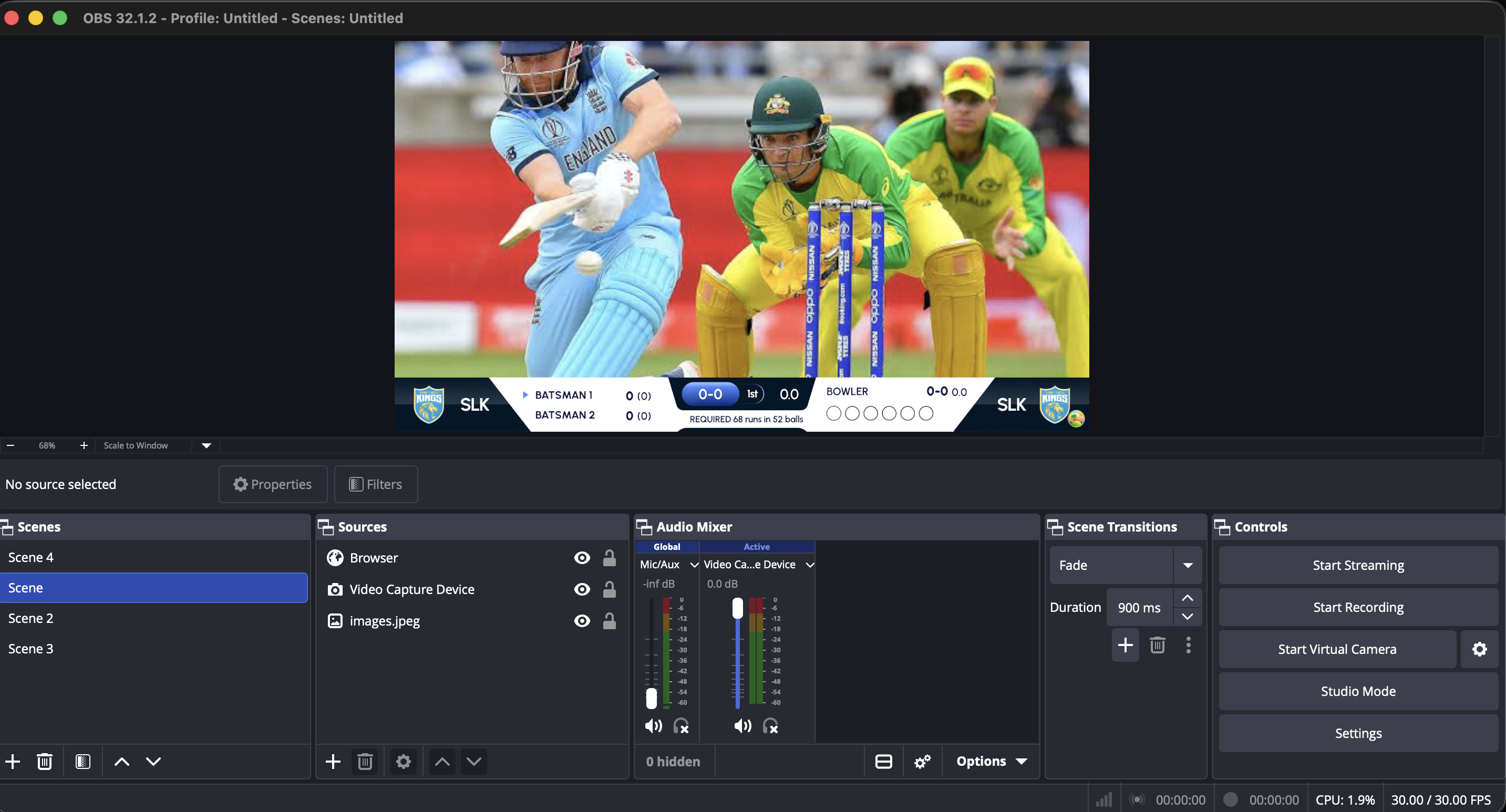Move scene down with arrow icon

153,761
